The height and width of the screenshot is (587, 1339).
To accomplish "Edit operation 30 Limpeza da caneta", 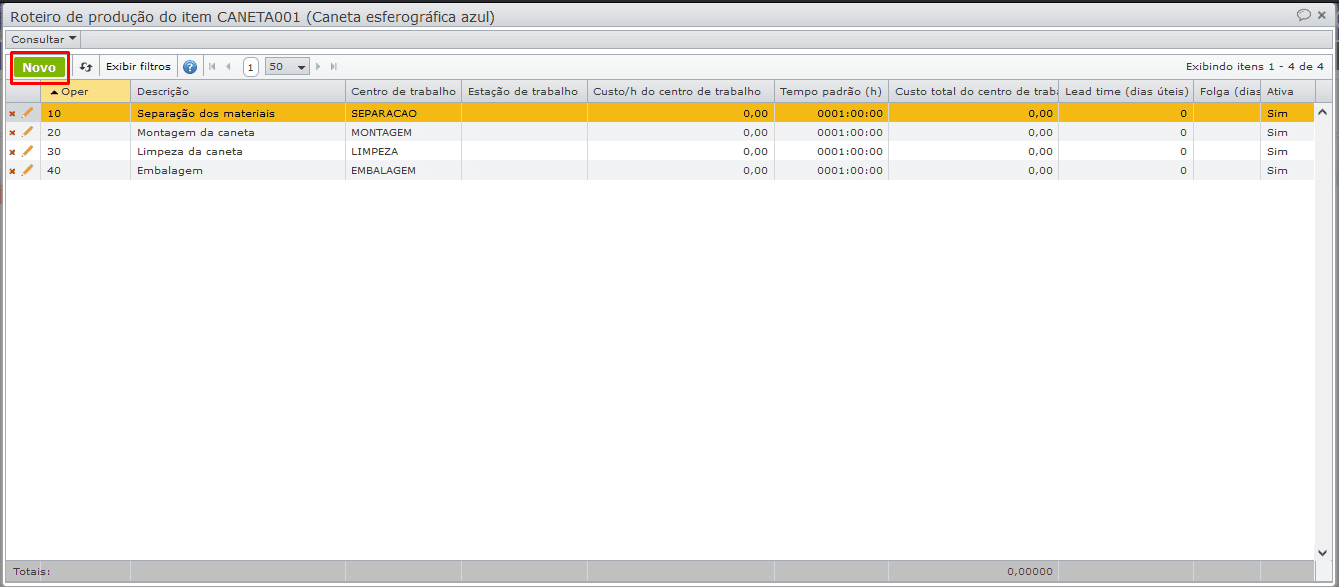I will (28, 151).
